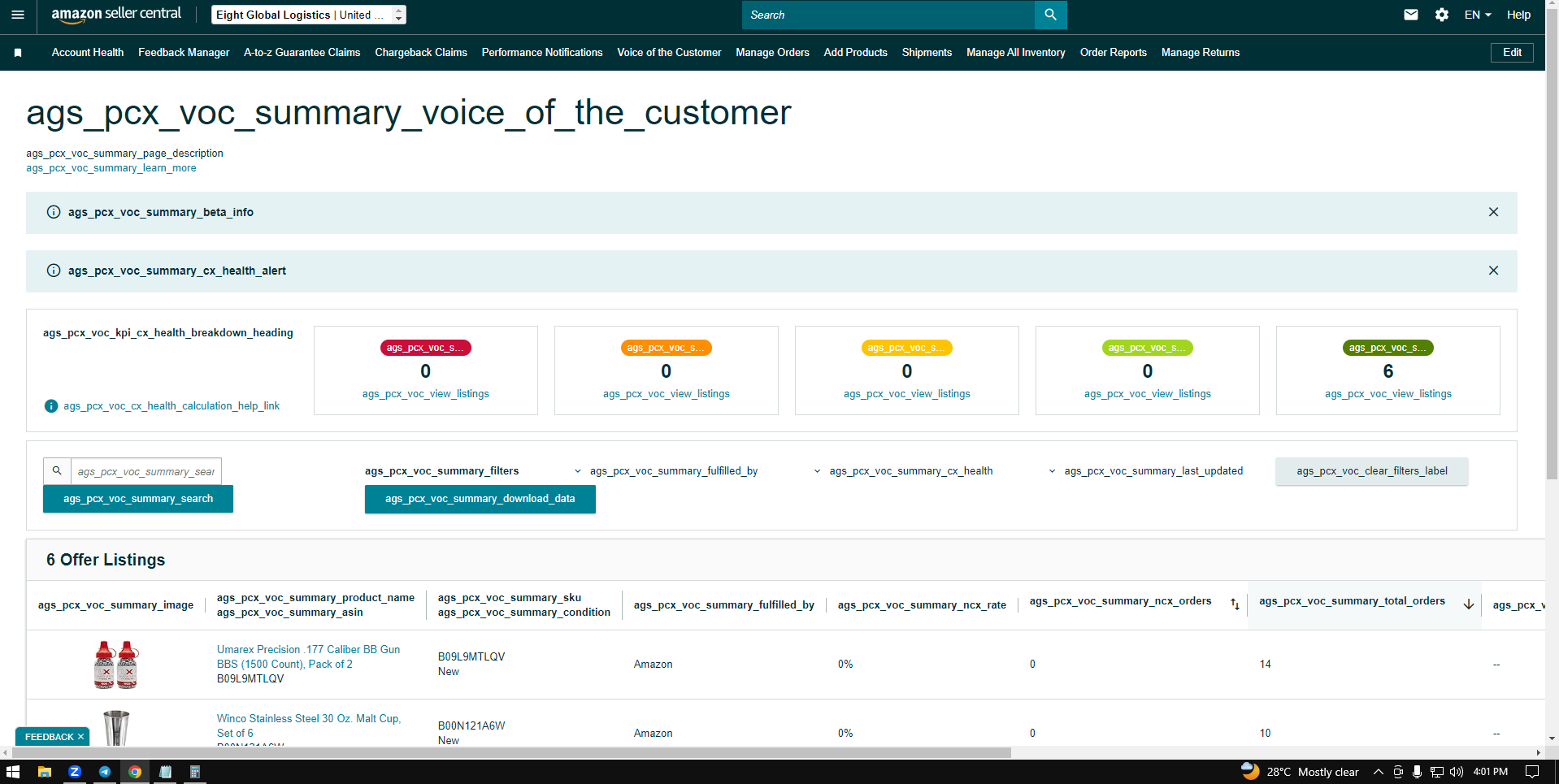Click ags_pcx_voc_summary_download_data button
This screenshot has height=784, width=1559.
pyautogui.click(x=480, y=499)
